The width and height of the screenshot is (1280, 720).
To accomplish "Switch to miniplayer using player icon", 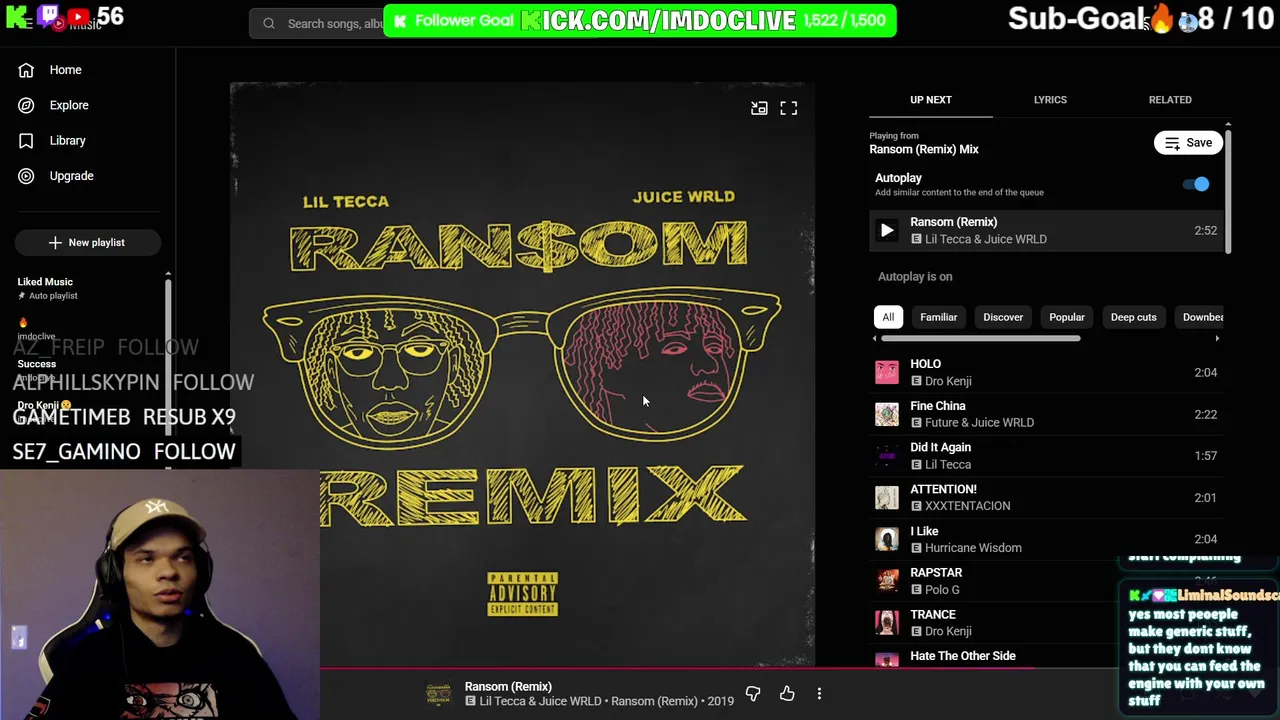I will [759, 108].
